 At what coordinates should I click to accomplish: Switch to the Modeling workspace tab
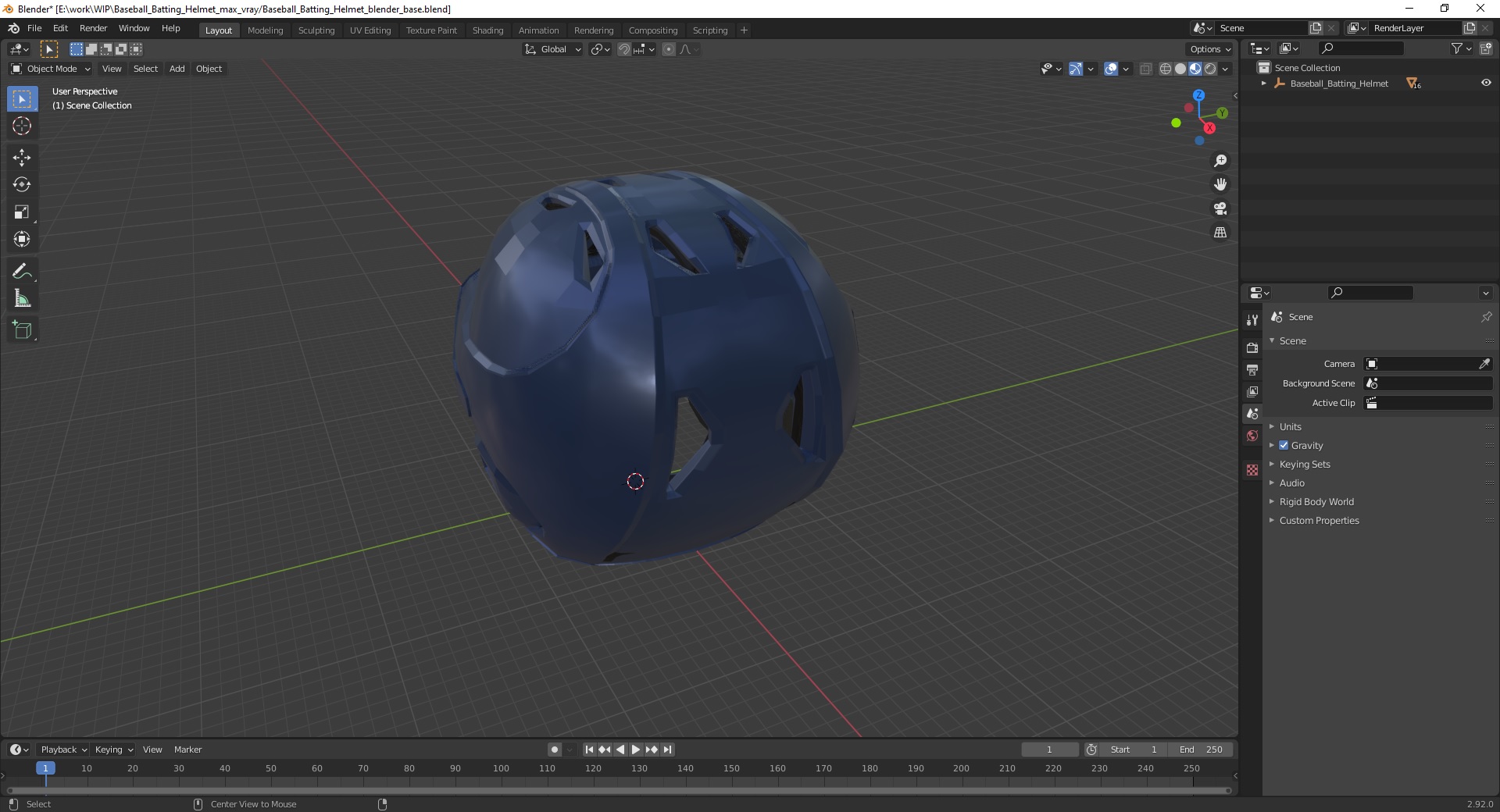pos(265,30)
